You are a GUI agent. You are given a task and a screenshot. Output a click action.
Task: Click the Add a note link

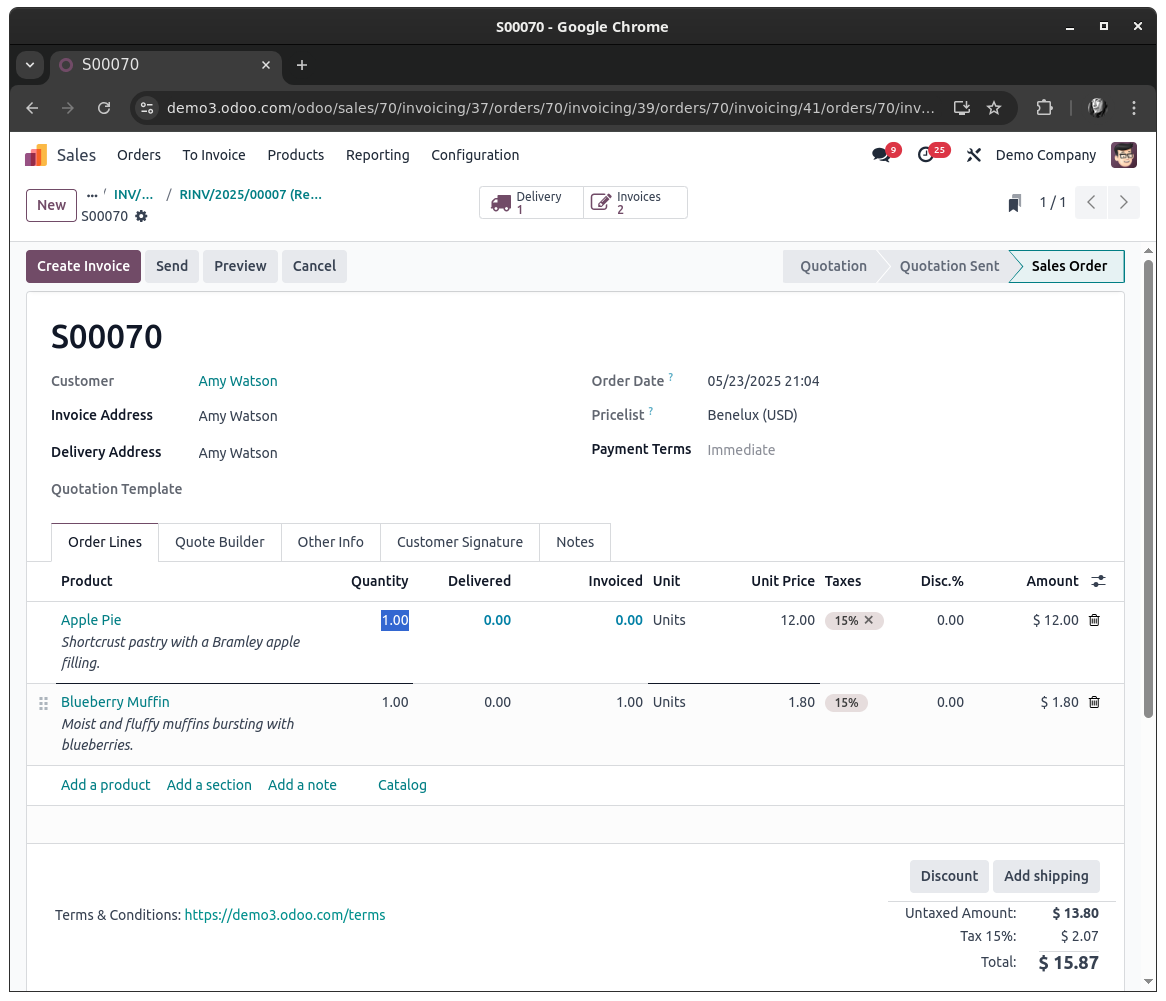click(x=302, y=785)
